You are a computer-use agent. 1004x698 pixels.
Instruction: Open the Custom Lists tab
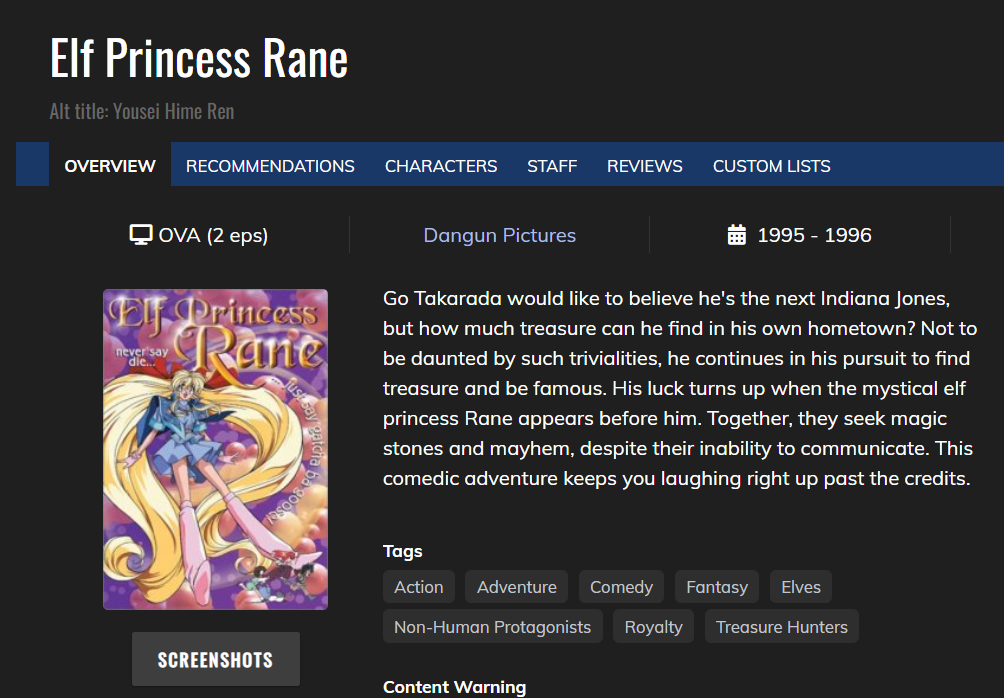(772, 166)
